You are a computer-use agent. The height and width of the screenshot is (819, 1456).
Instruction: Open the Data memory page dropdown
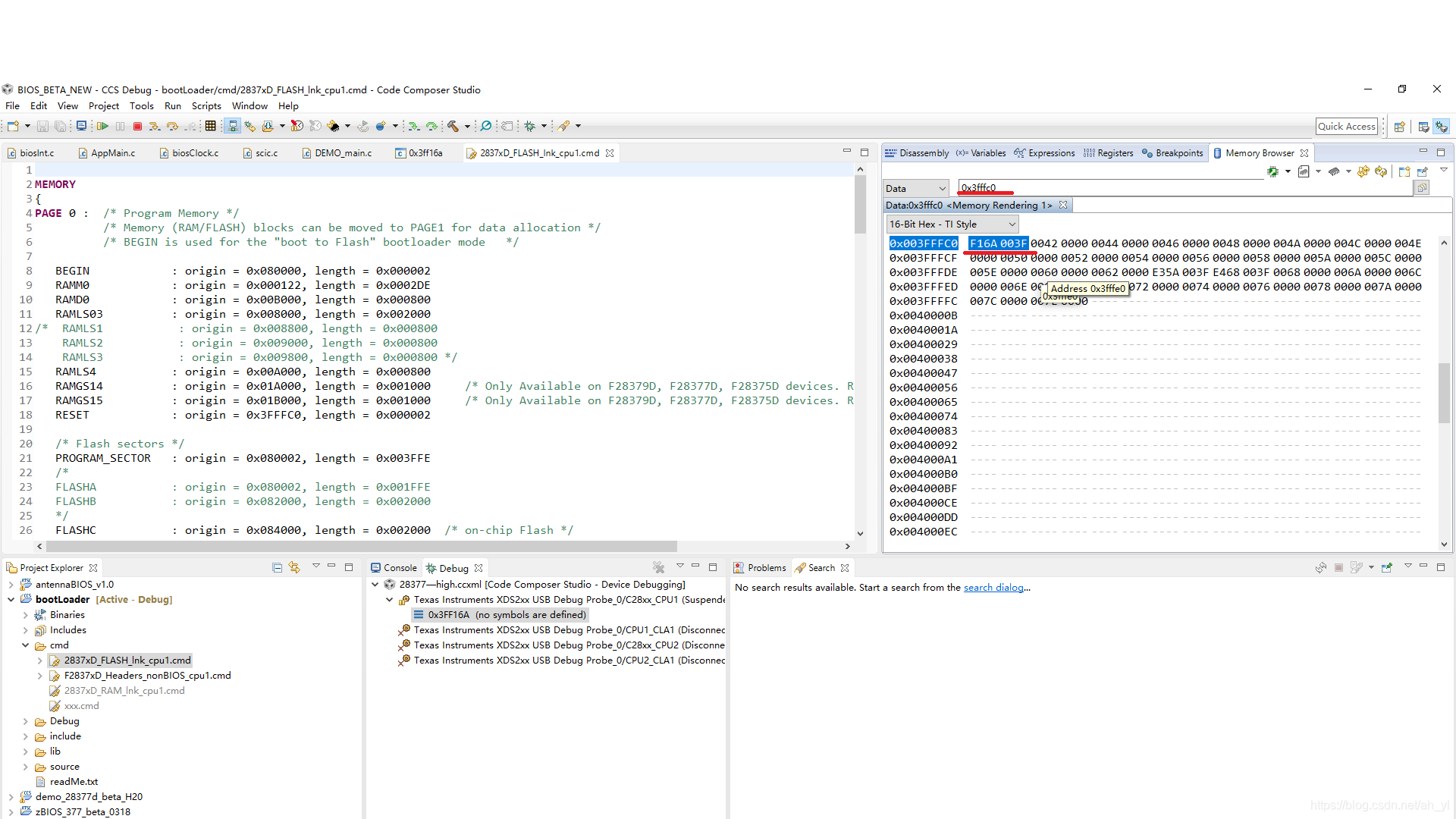click(916, 188)
